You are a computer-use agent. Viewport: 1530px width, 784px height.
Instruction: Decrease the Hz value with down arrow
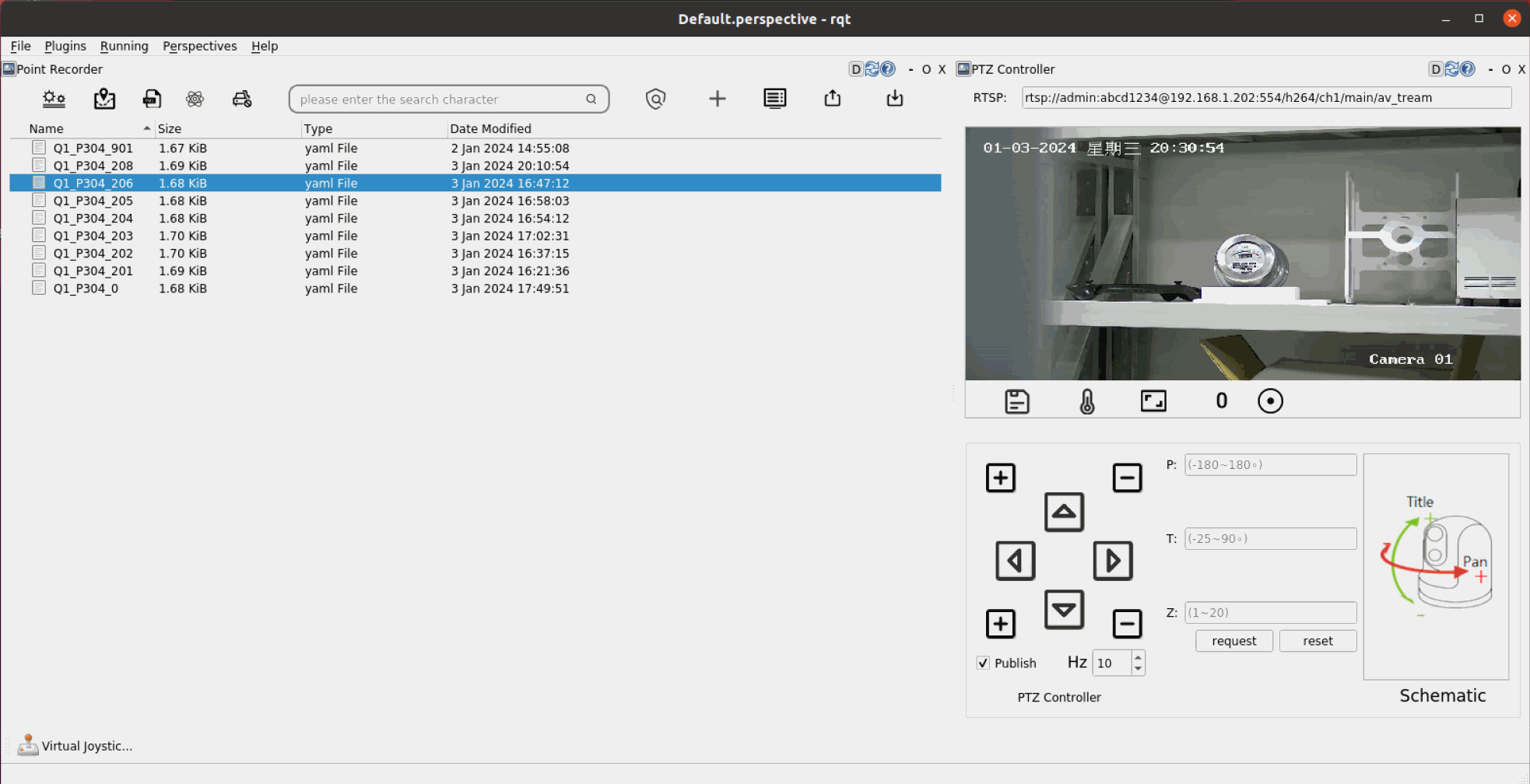coord(1138,669)
